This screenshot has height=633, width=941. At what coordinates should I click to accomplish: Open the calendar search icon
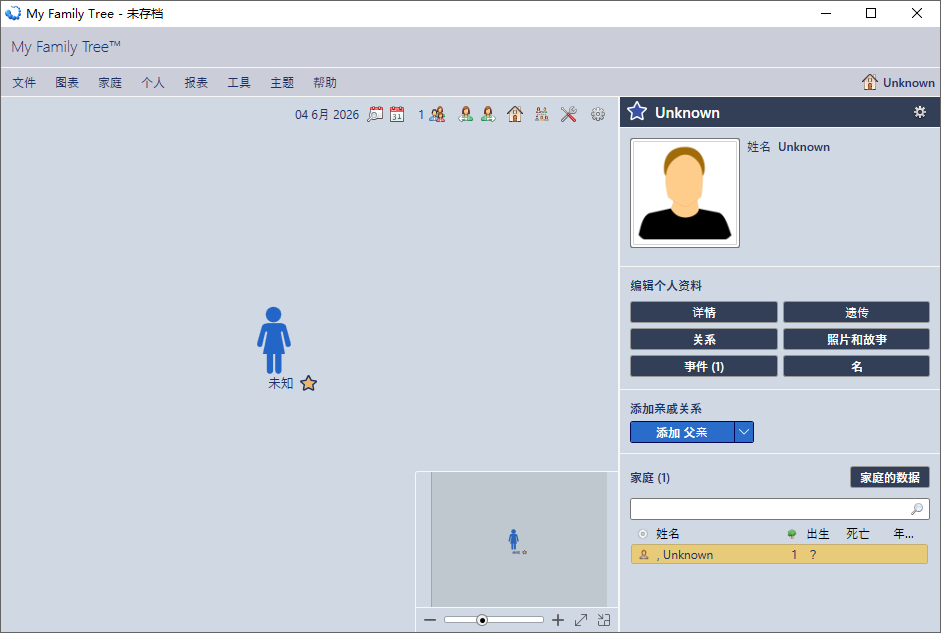click(x=375, y=114)
